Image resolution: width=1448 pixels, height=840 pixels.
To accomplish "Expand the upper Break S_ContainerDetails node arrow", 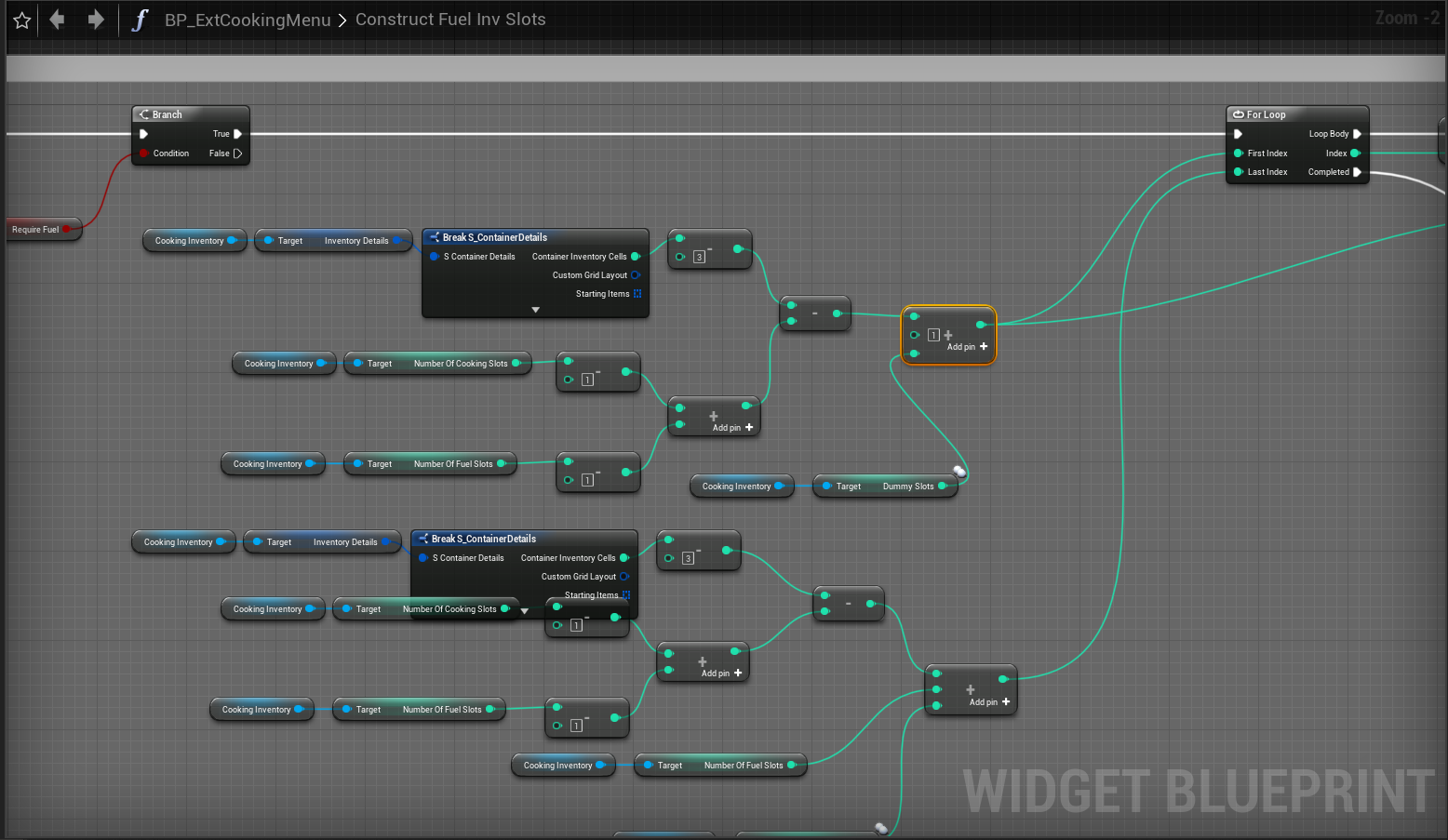I will 535,310.
